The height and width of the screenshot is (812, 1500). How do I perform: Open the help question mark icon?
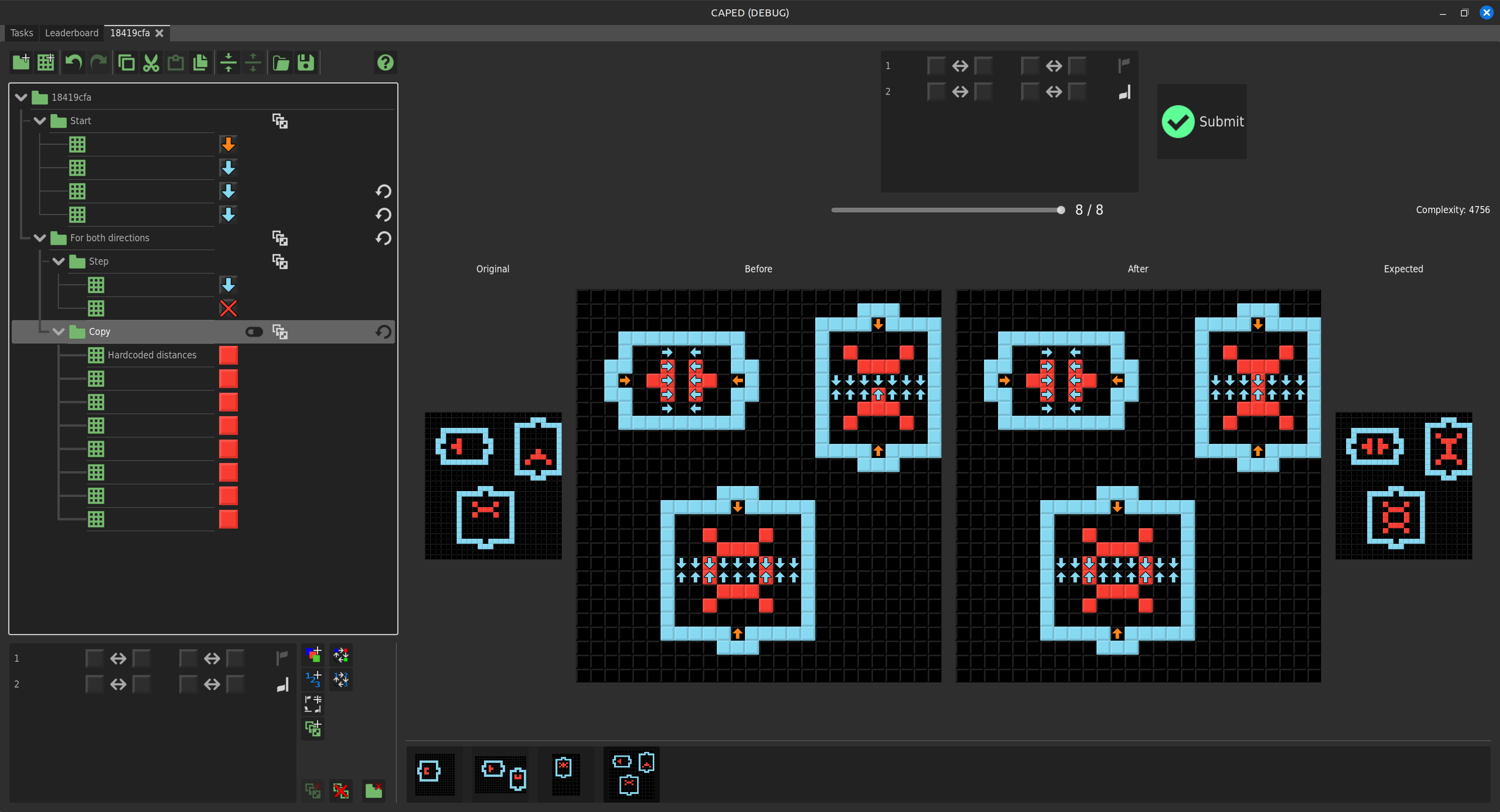coord(385,62)
